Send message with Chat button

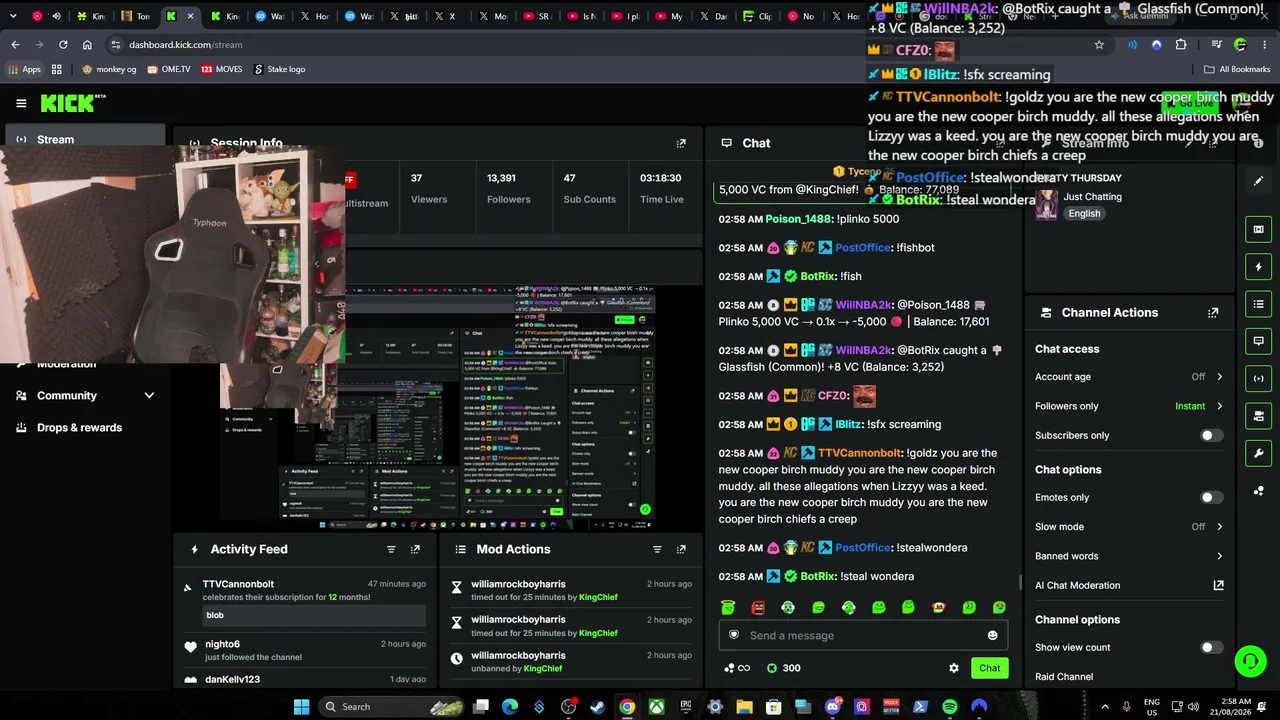(989, 668)
